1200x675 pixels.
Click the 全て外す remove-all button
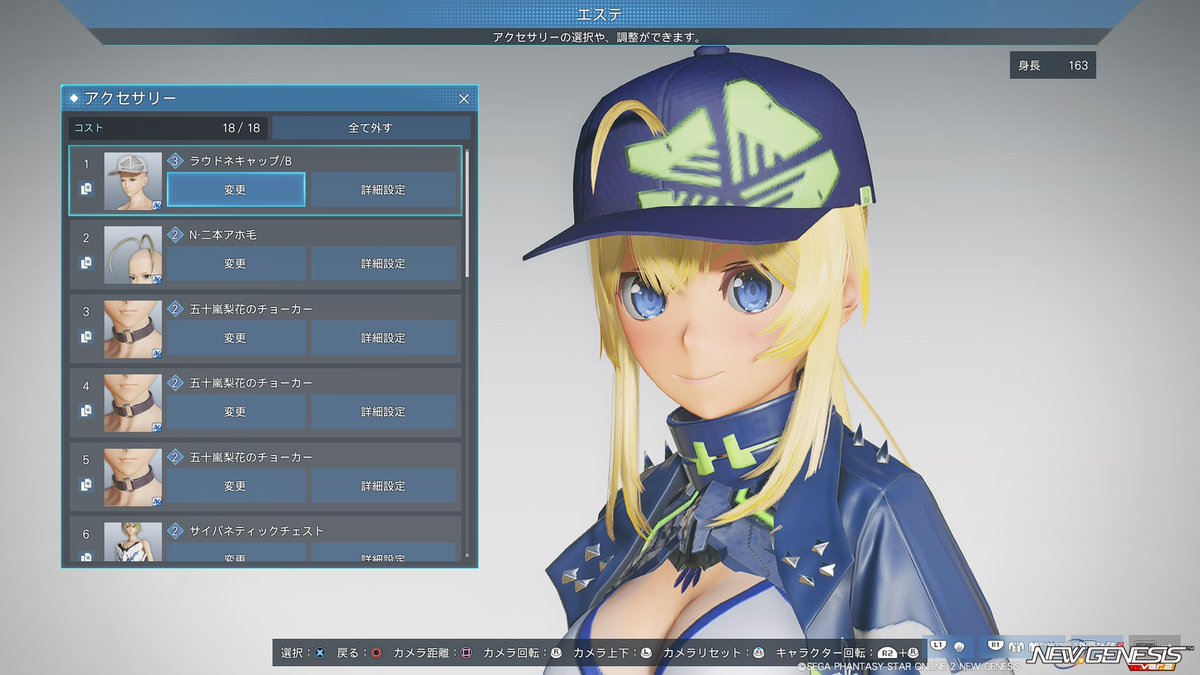point(371,128)
